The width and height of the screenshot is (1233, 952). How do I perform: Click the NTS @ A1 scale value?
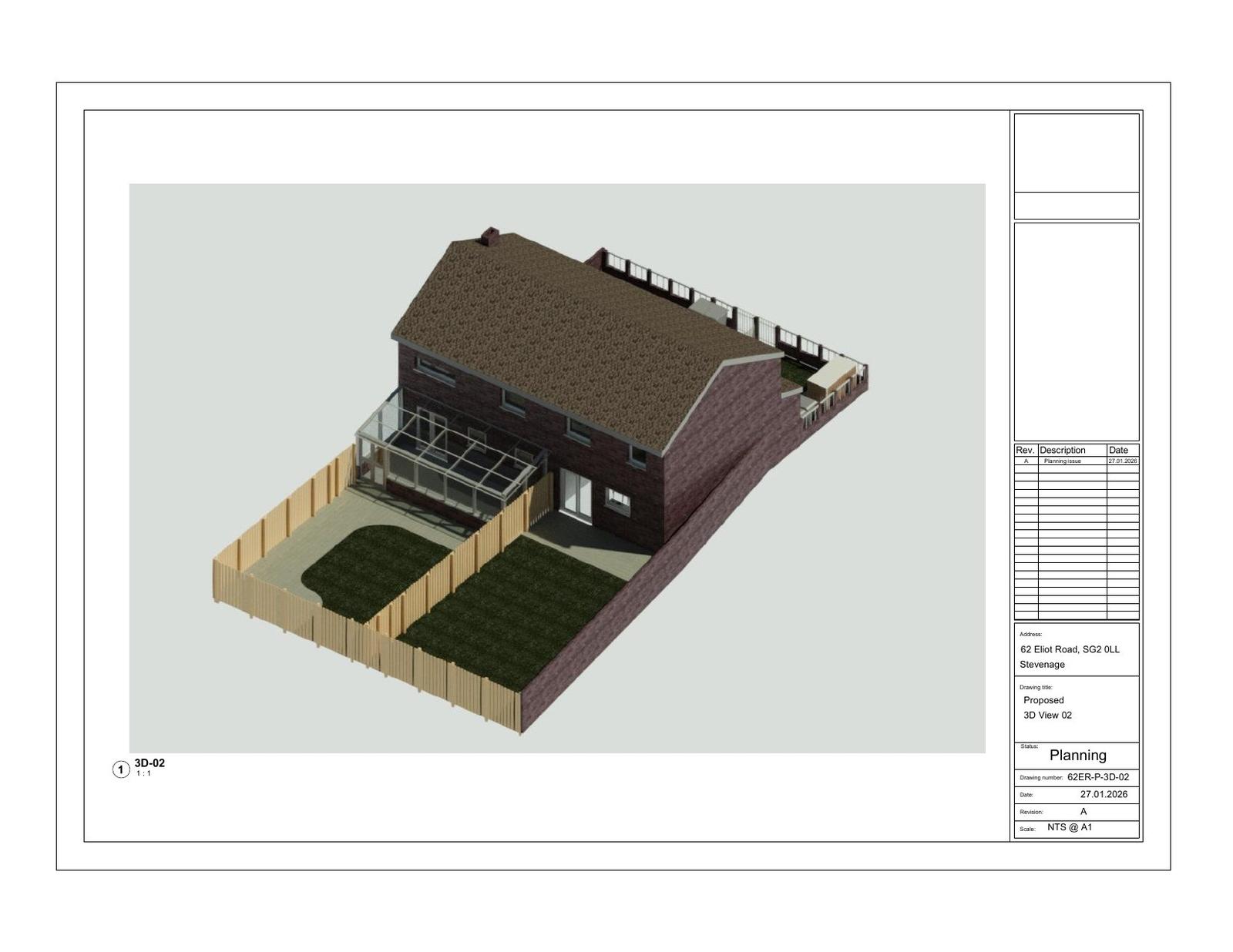1069,828
